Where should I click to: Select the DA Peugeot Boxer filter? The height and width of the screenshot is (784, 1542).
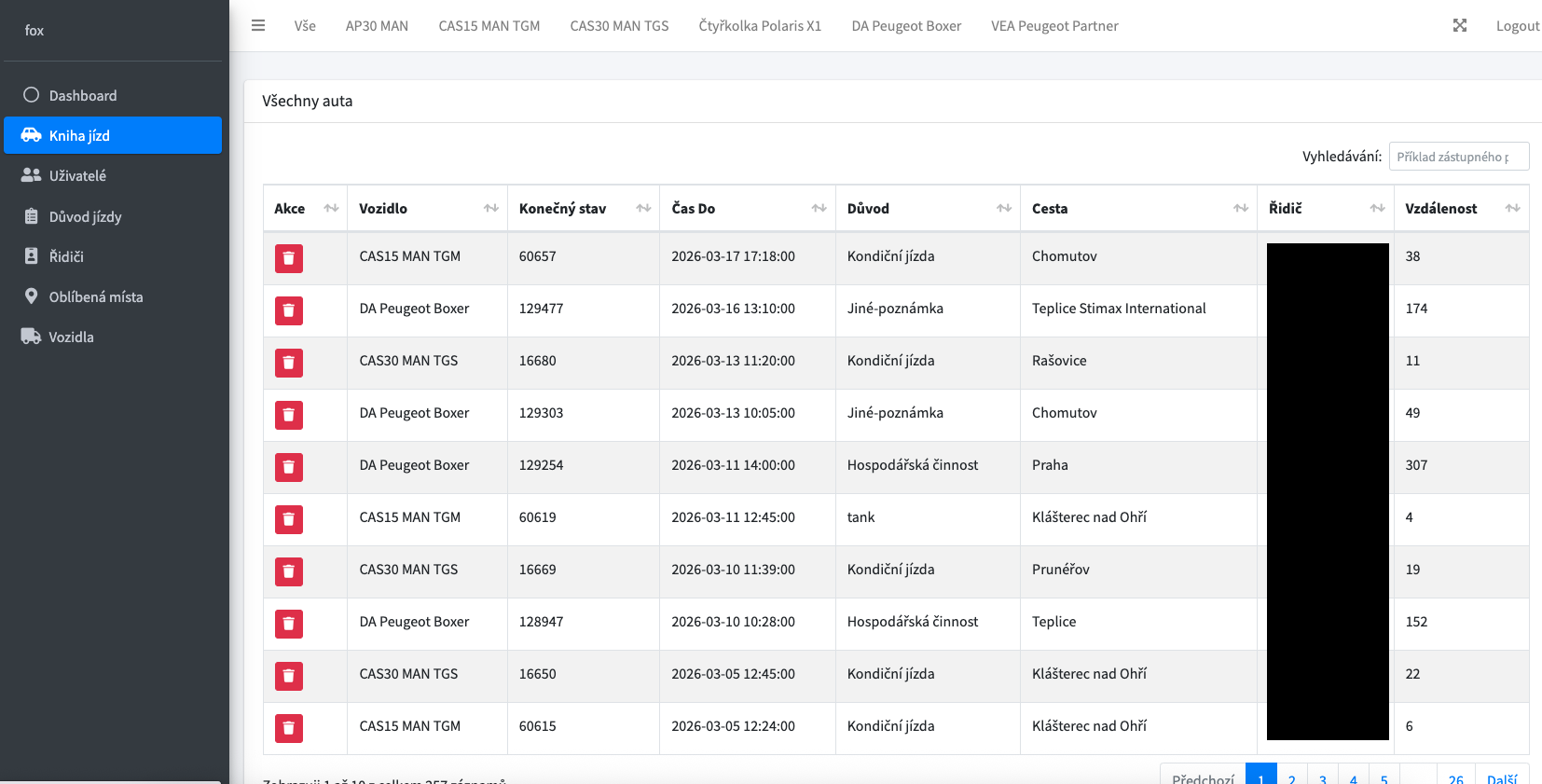click(x=905, y=26)
